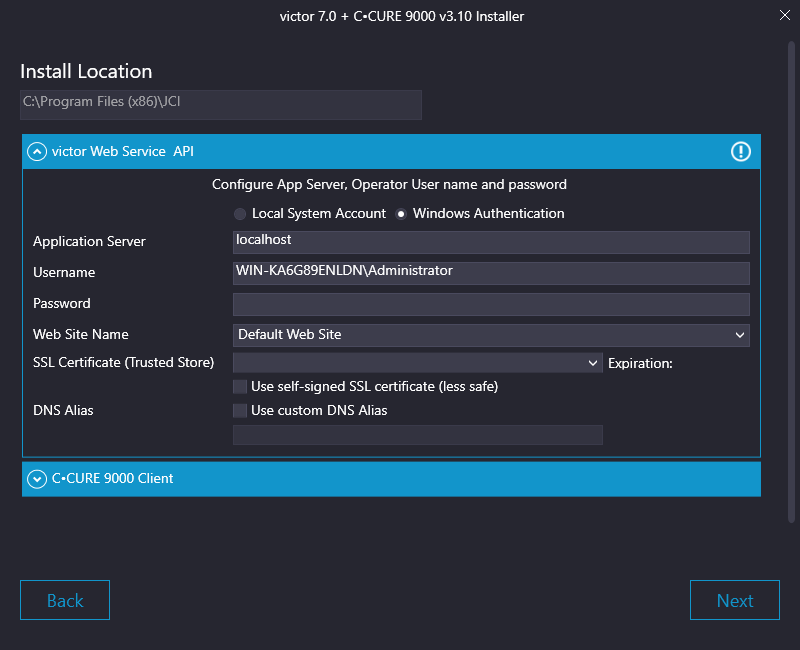Select the Local System Account option
800x650 pixels.
[240, 213]
